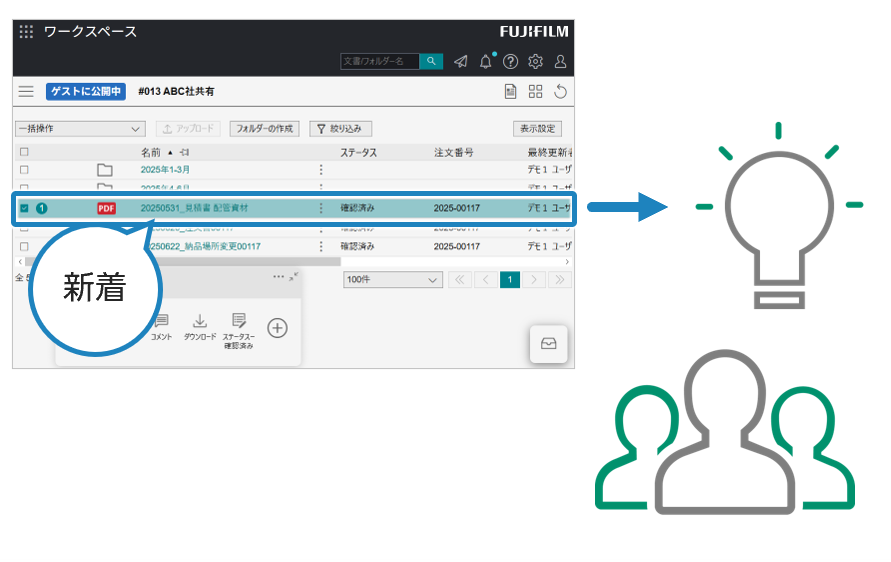Click the search magnifier button
The width and height of the screenshot is (891, 562).
tap(431, 61)
